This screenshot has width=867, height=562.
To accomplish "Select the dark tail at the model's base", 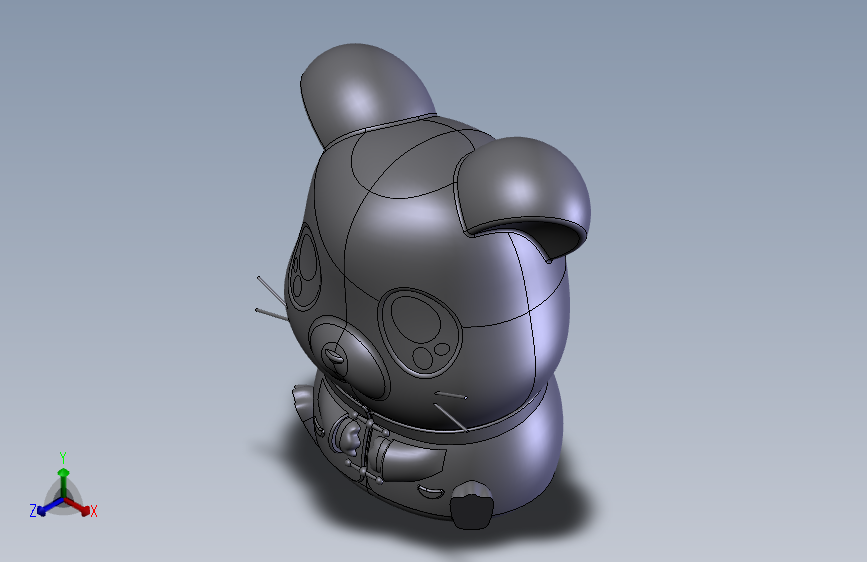I will click(x=471, y=505).
